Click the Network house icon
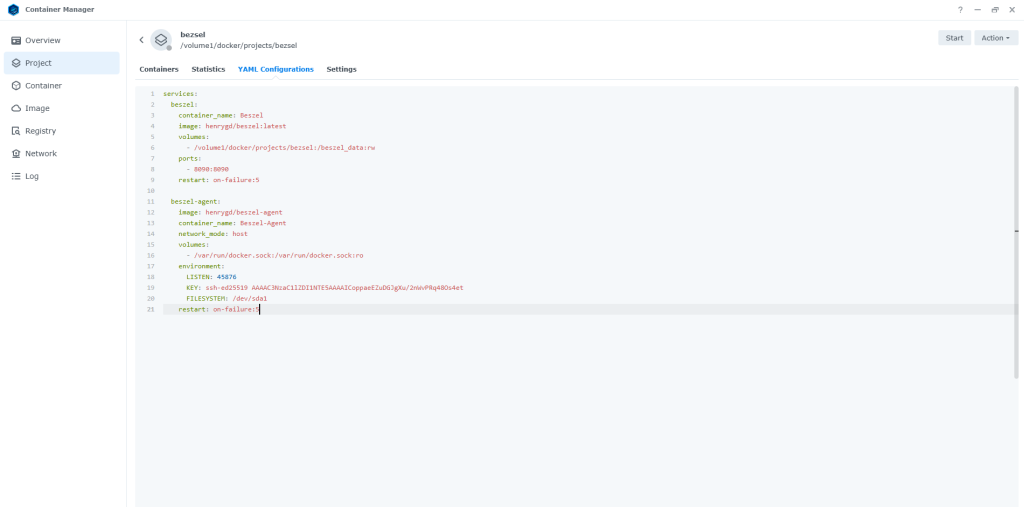This screenshot has height=507, width=1024. [x=16, y=154]
